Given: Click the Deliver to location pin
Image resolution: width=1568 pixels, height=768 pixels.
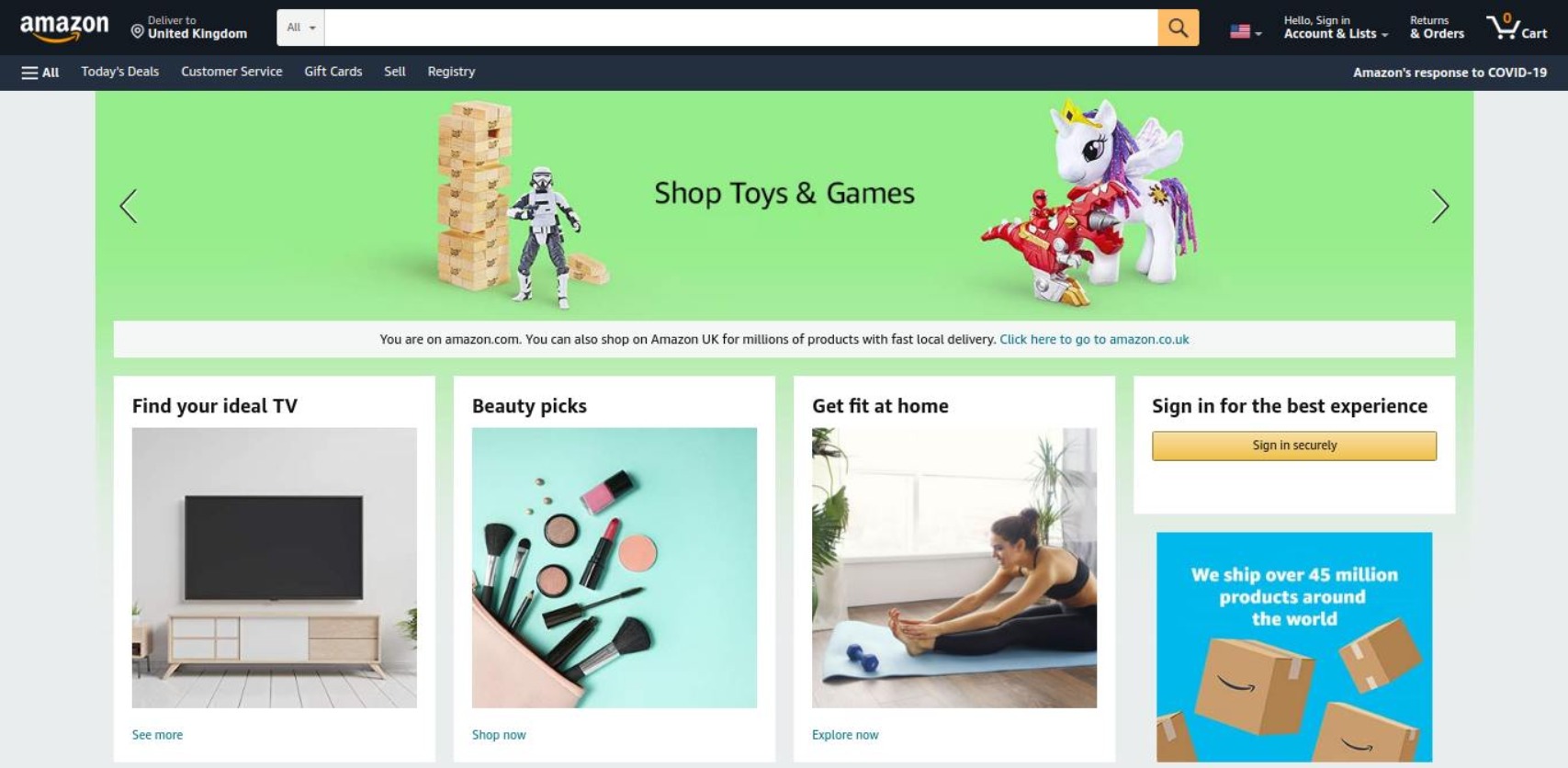Looking at the screenshot, I should point(137,32).
